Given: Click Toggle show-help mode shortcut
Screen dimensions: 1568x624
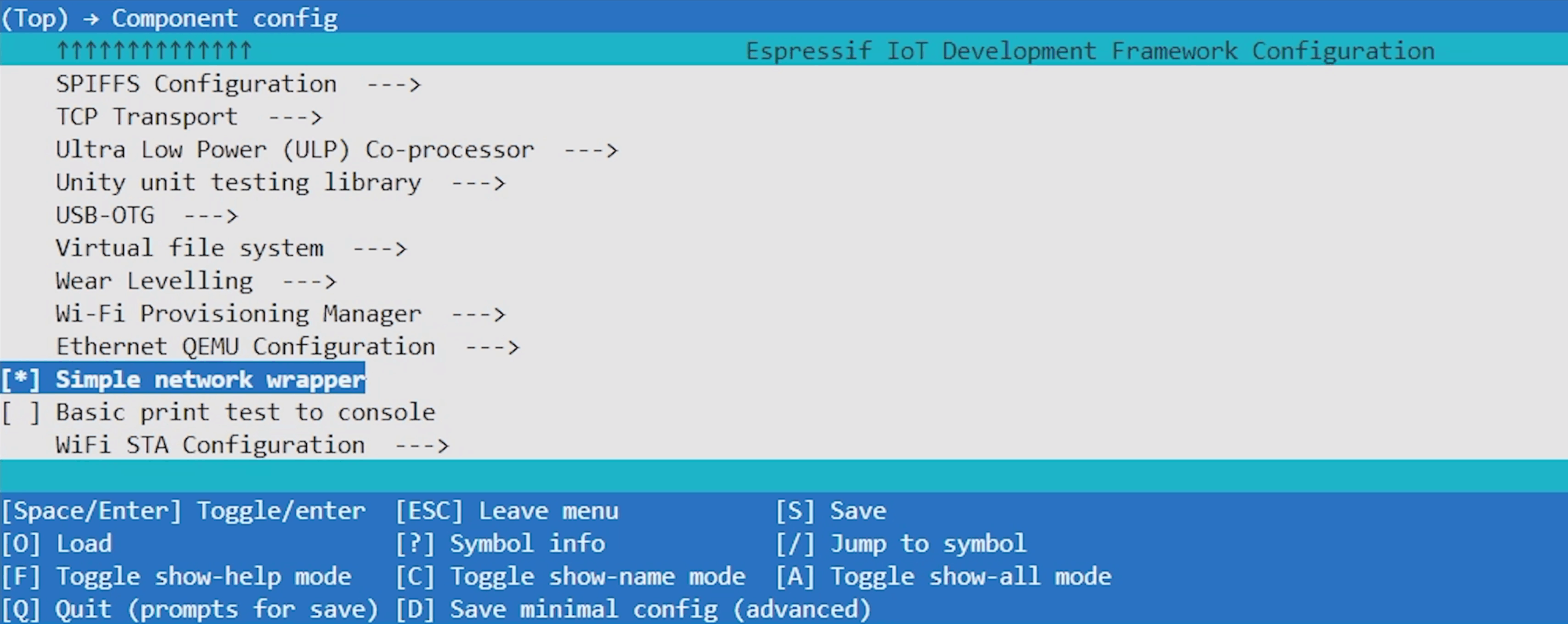Looking at the screenshot, I should [x=177, y=577].
